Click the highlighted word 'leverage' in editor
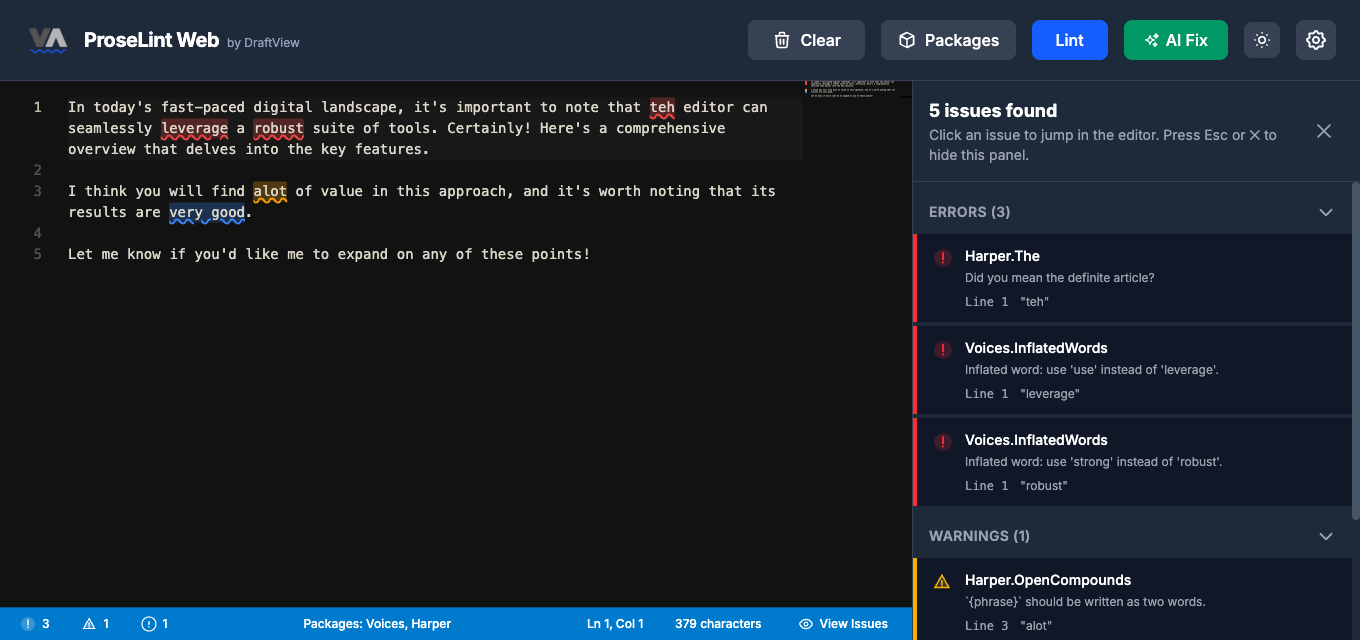The height and width of the screenshot is (640, 1360). [x=195, y=128]
